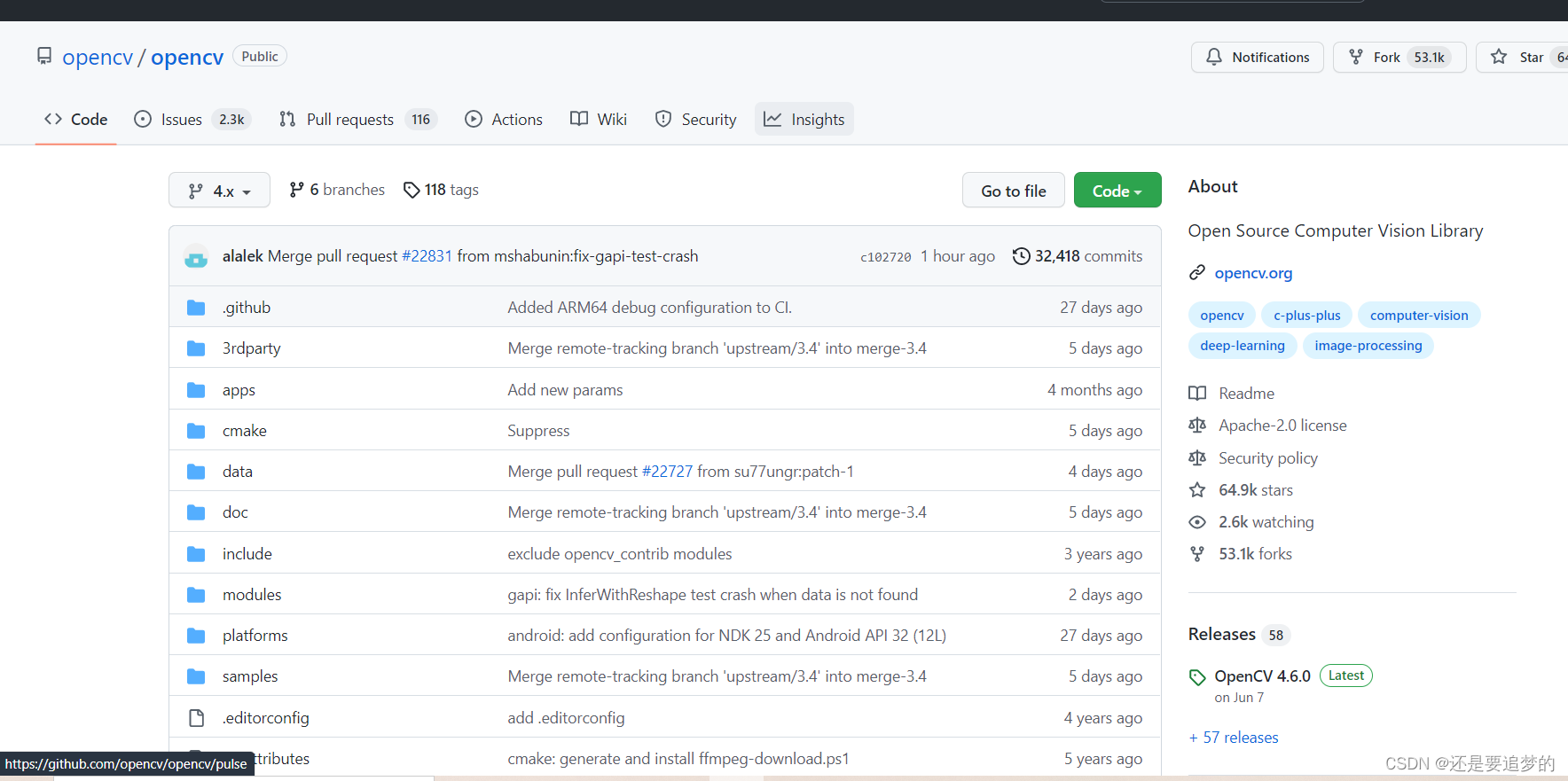
Task: Click the .github folder icon
Action: click(x=196, y=308)
